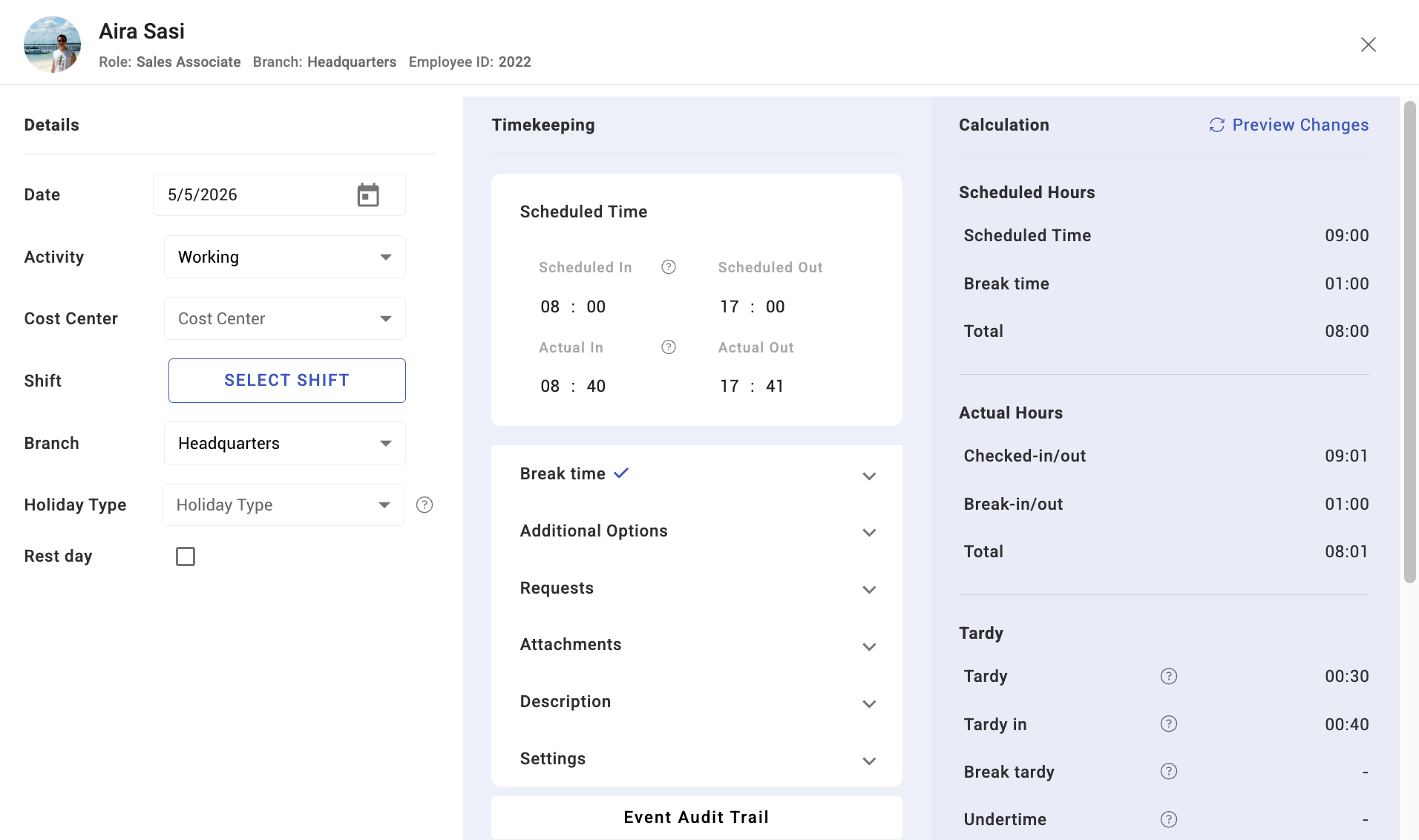Viewport: 1419px width, 840px height.
Task: Expand the Attachments section
Action: point(697,645)
